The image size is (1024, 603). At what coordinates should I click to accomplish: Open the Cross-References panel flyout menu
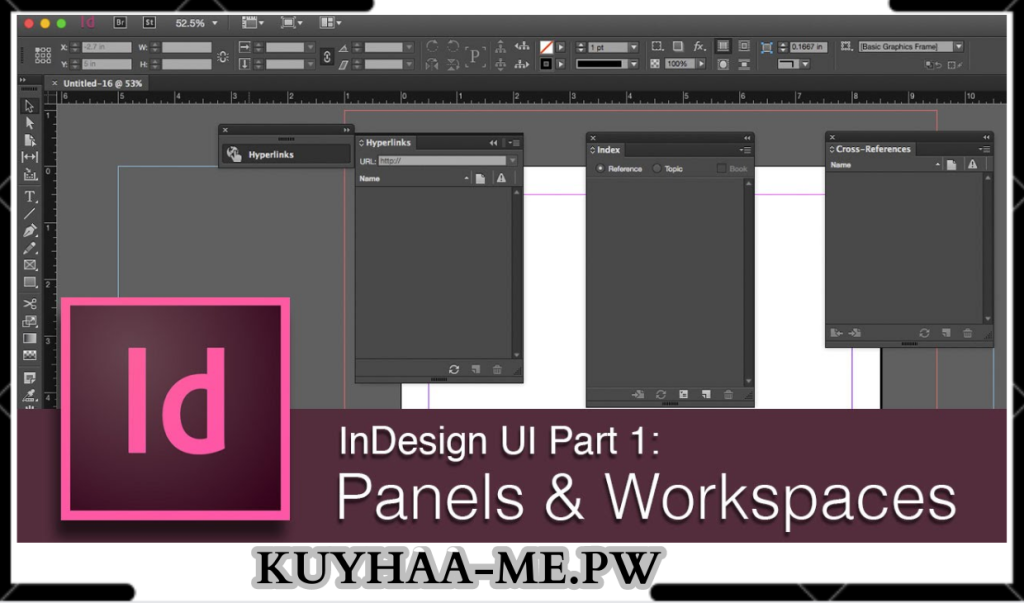[984, 149]
